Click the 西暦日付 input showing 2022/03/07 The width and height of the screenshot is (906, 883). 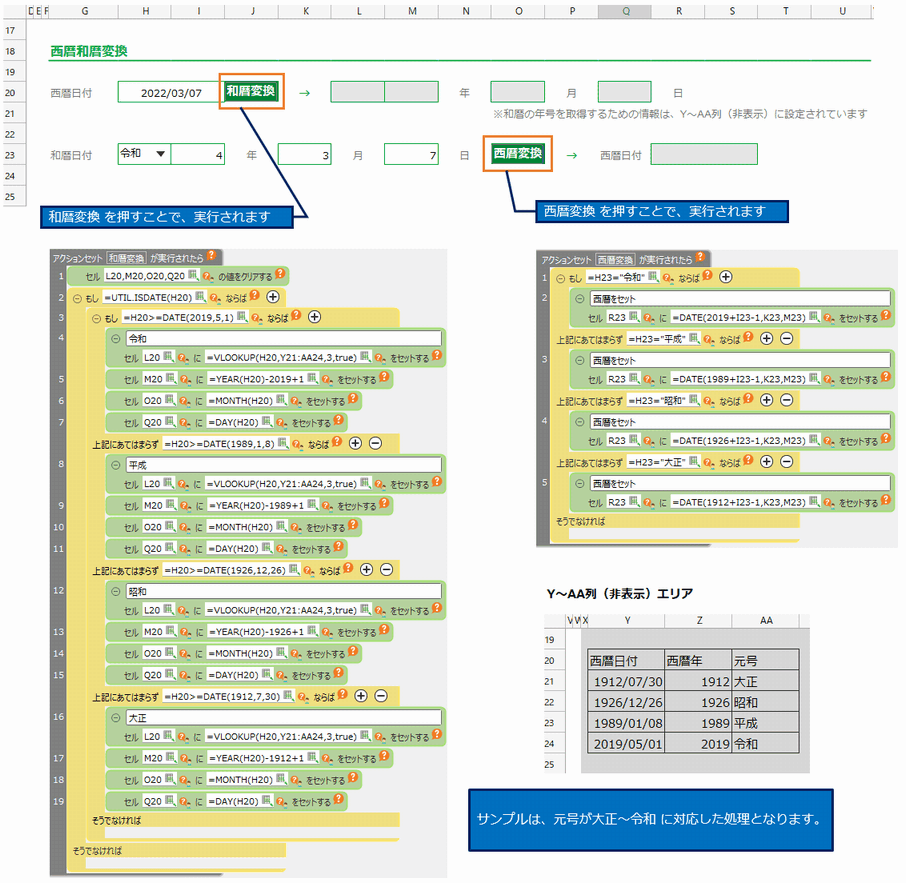pyautogui.click(x=170, y=93)
